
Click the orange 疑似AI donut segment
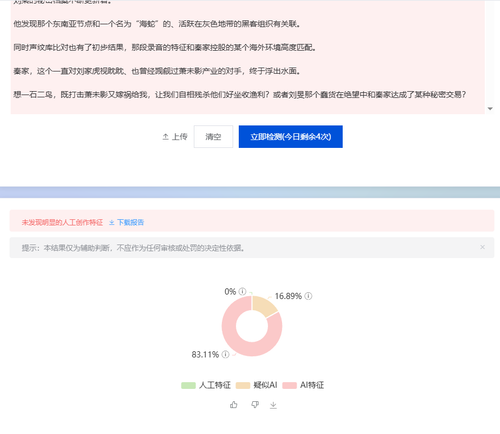coord(263,305)
